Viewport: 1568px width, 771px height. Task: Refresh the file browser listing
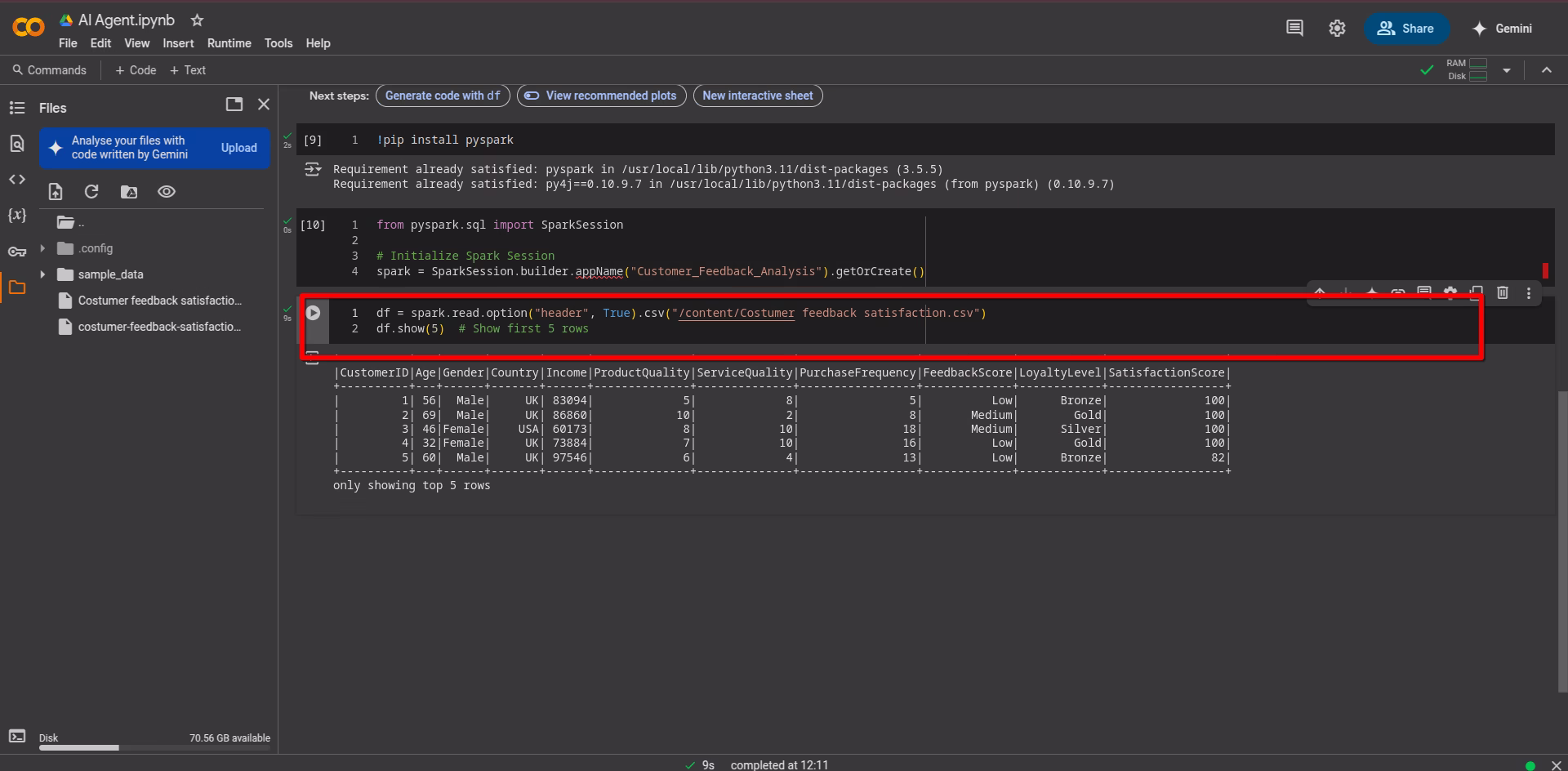[91, 192]
